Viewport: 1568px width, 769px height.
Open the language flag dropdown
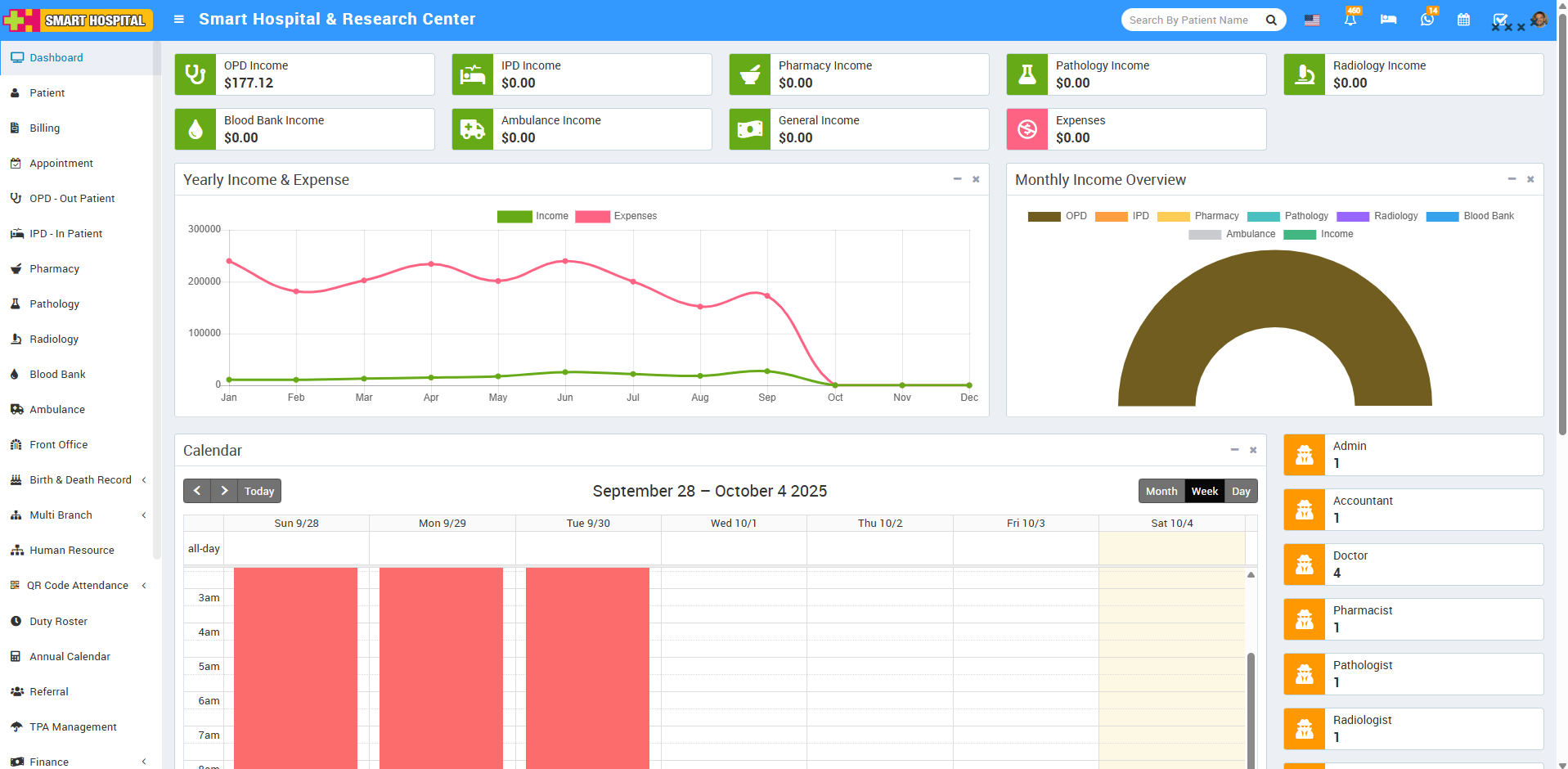[1312, 20]
